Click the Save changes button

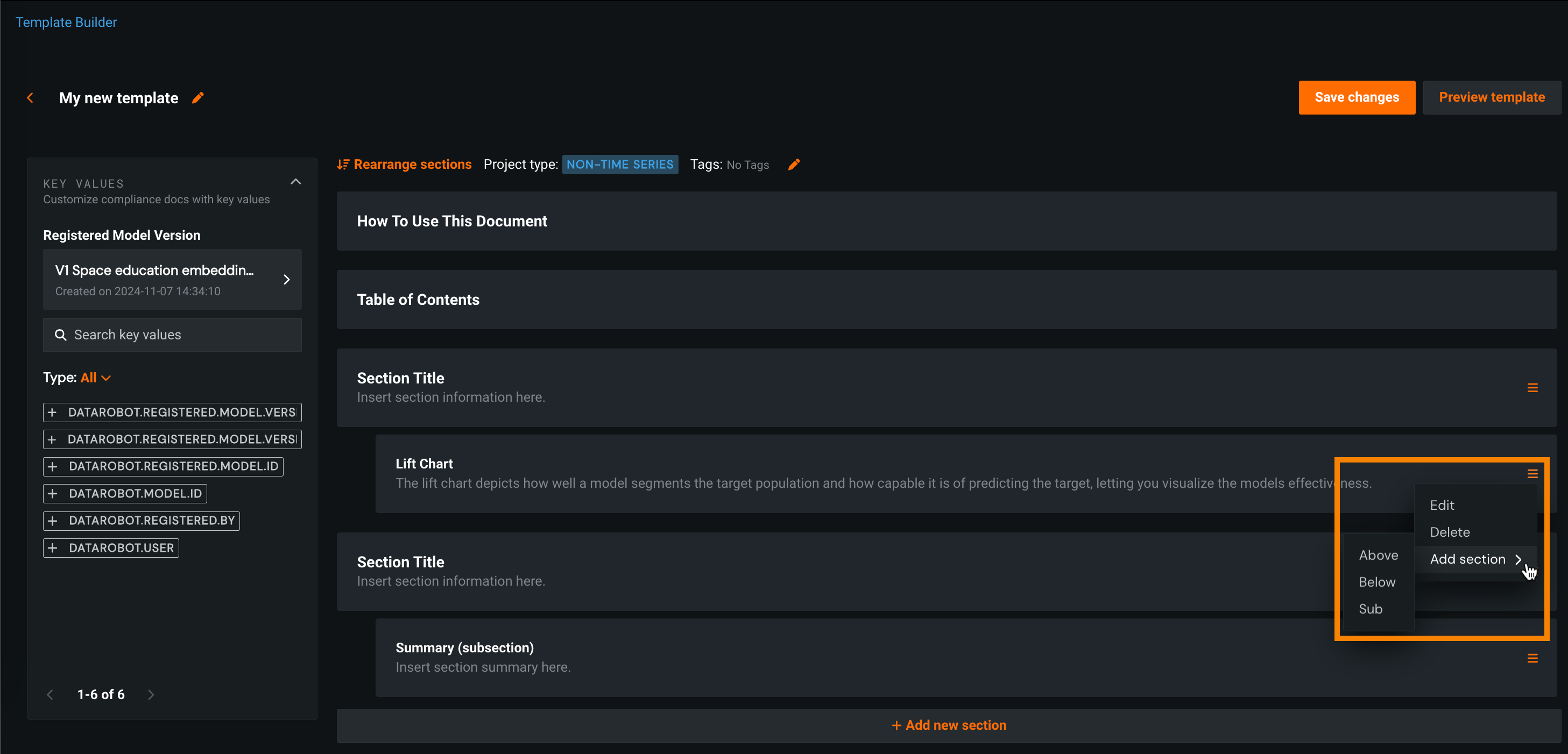[1356, 97]
